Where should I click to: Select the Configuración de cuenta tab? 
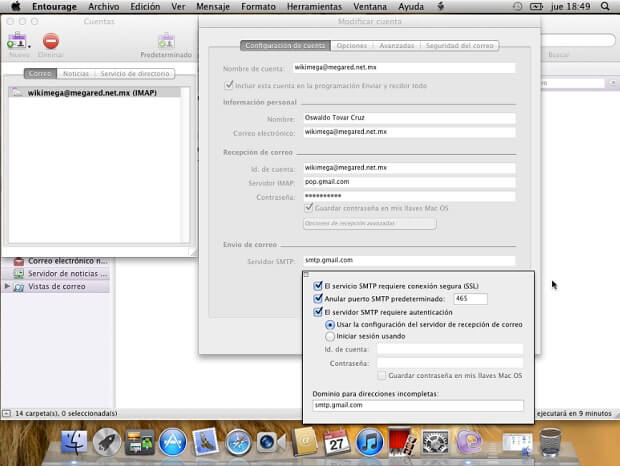[285, 46]
